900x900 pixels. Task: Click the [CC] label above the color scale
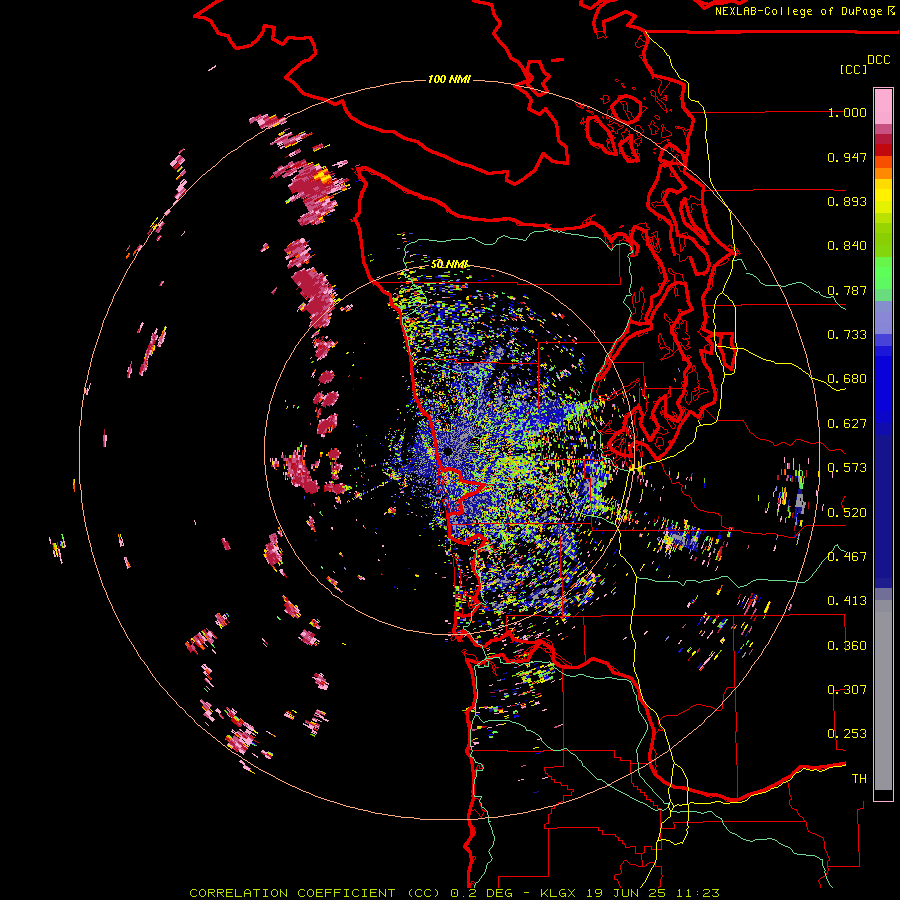pyautogui.click(x=853, y=69)
